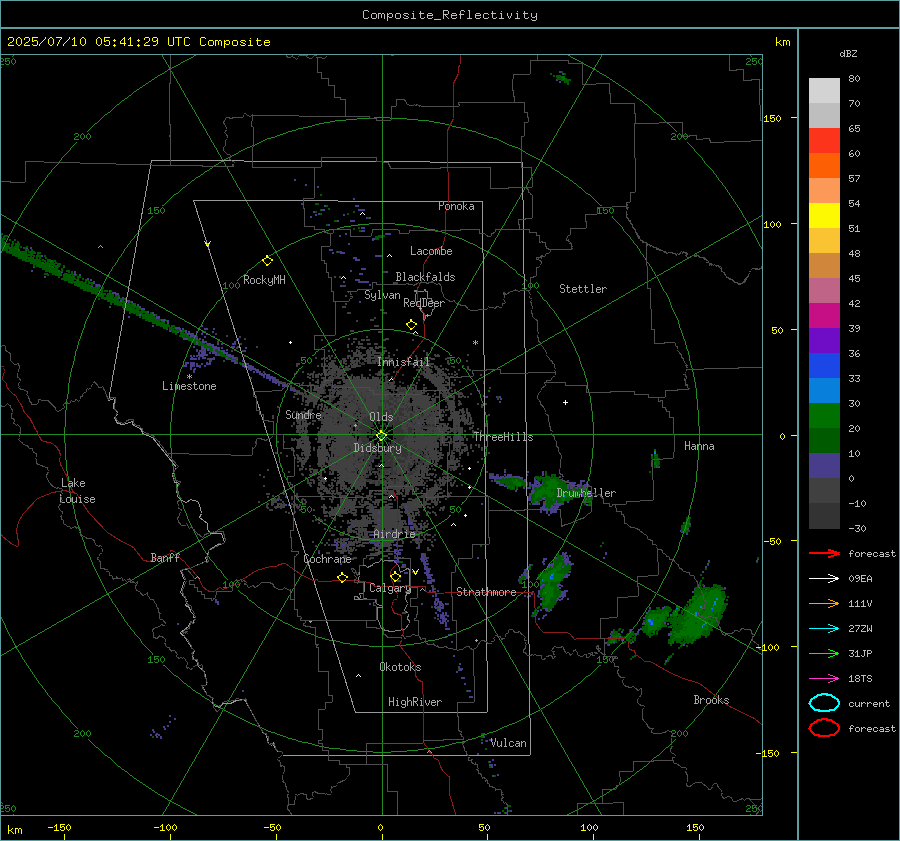Click the yellow diamond marker below Cochrane
Screen dimensions: 900x841
(342, 577)
